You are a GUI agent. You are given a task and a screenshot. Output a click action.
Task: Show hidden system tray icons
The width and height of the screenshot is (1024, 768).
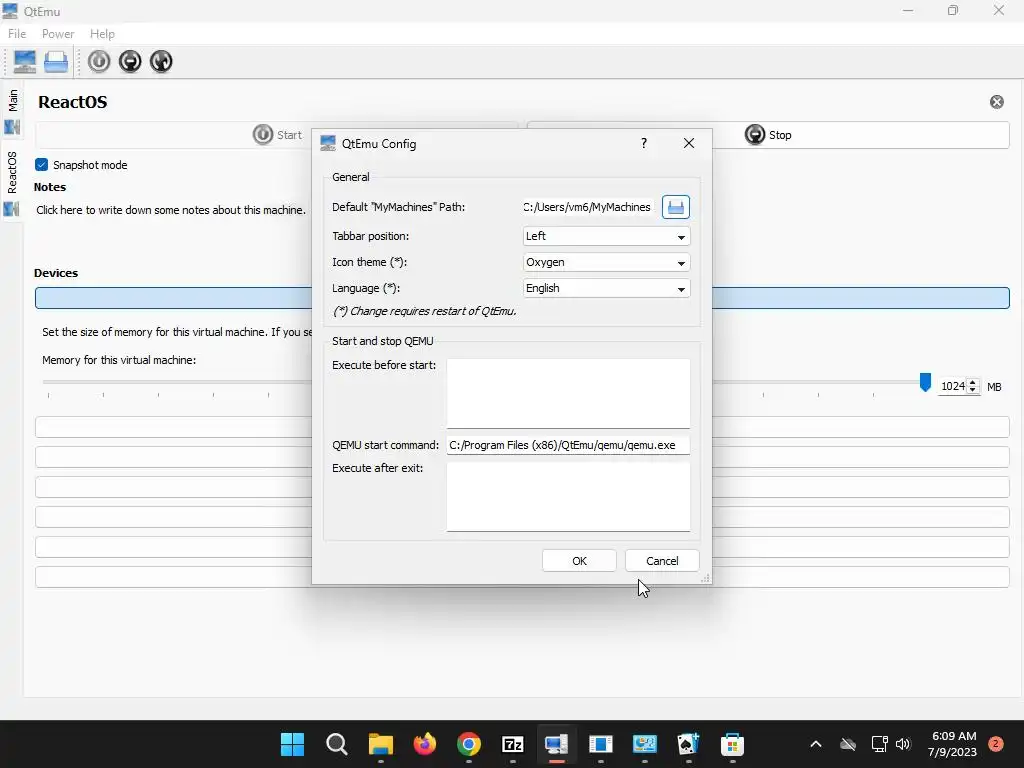point(816,744)
